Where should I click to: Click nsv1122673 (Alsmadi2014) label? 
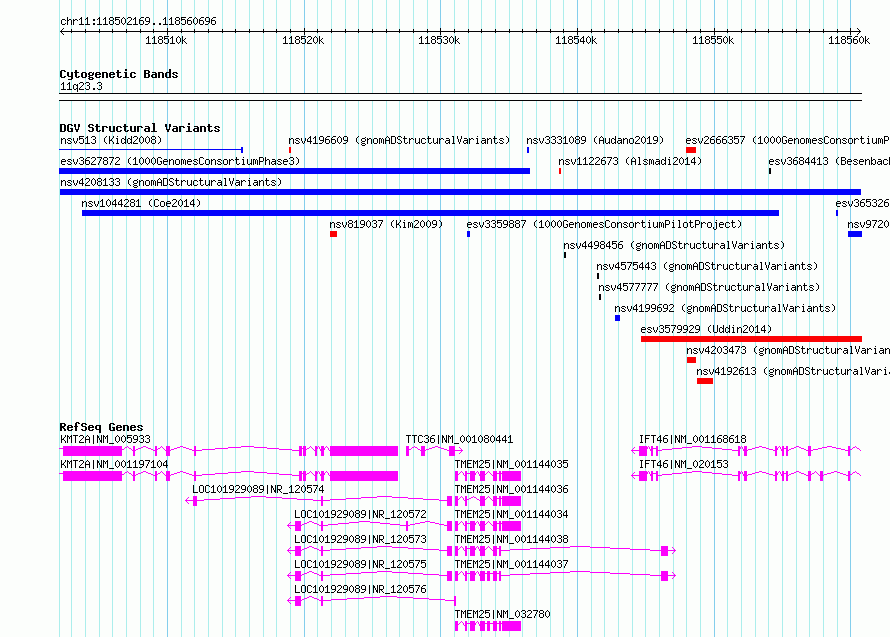[630, 161]
